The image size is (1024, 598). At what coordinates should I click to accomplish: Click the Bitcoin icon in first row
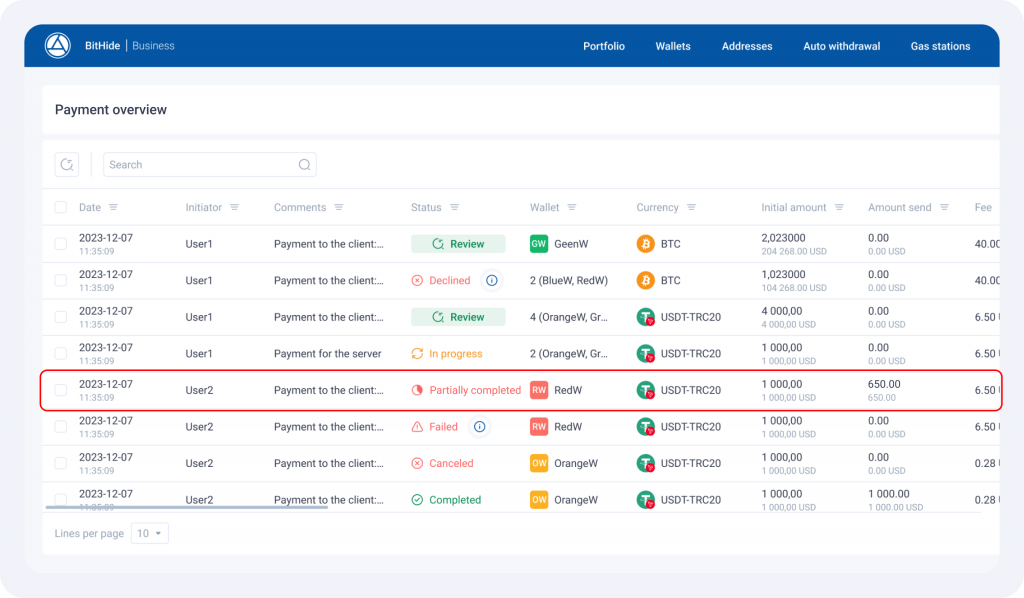[646, 244]
